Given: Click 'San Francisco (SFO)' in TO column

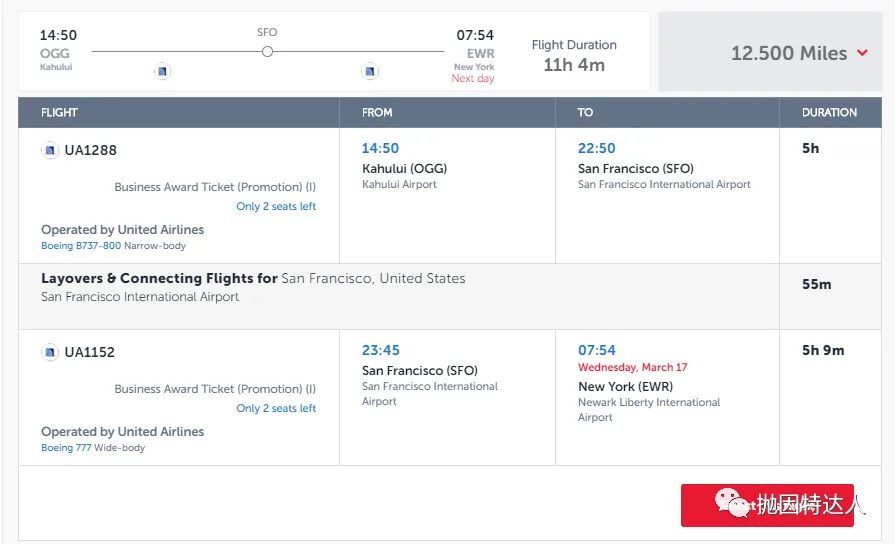Looking at the screenshot, I should click(636, 169).
